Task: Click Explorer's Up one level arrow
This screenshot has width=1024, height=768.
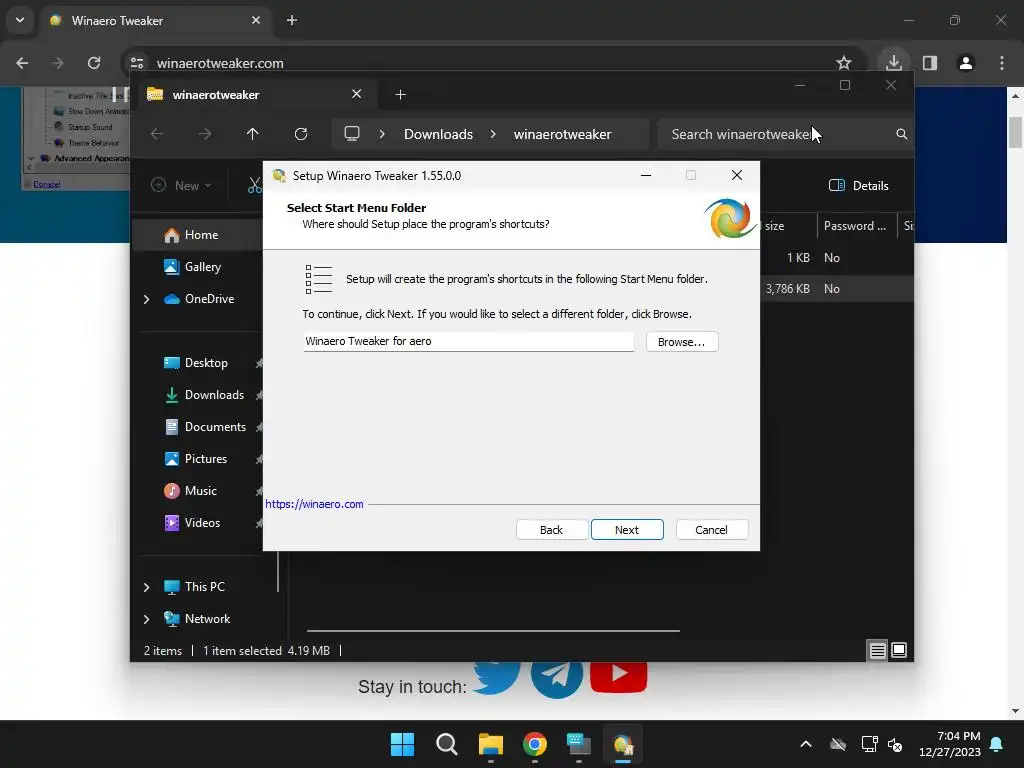Action: coord(253,134)
